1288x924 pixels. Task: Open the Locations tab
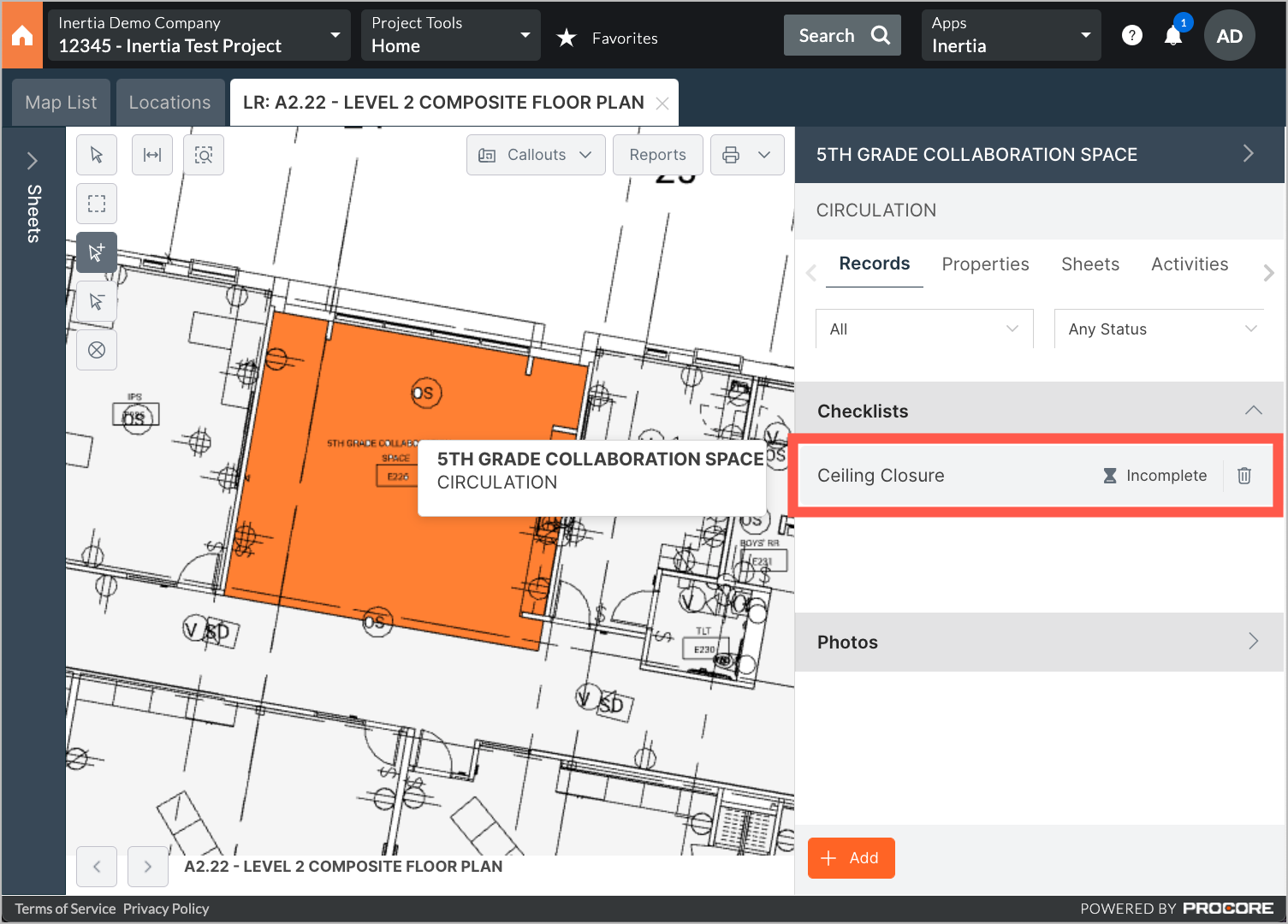tap(169, 102)
